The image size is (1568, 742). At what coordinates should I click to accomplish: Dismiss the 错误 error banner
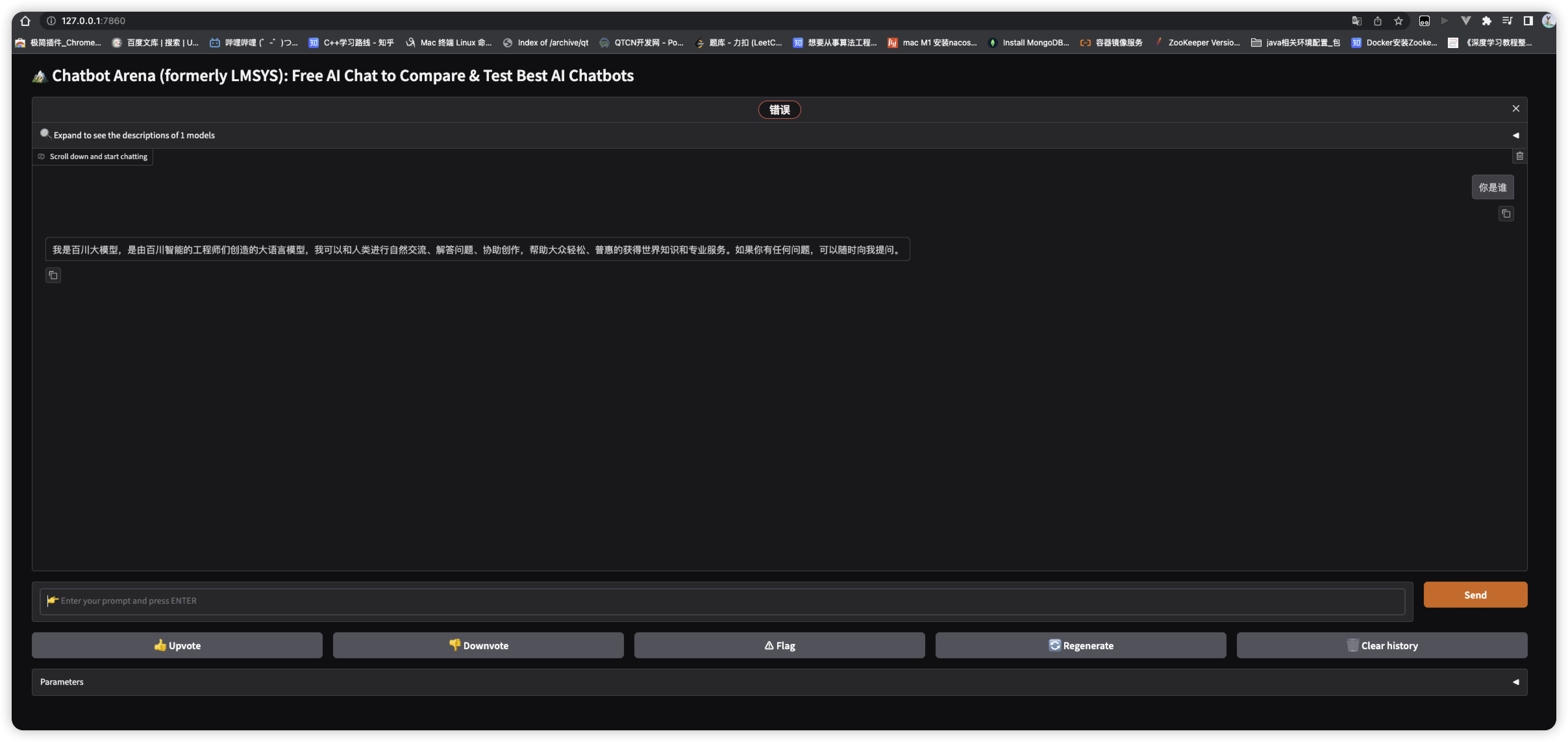pos(1515,108)
